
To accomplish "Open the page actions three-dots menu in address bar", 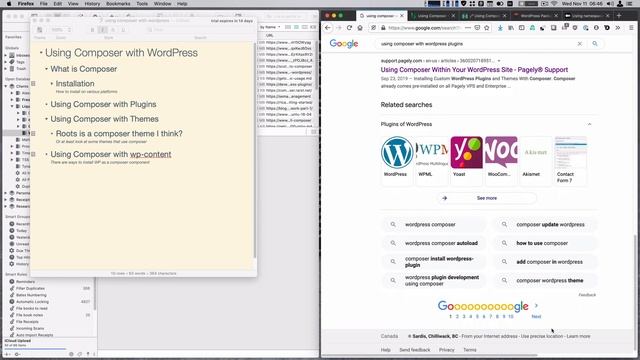I will coord(468,28).
